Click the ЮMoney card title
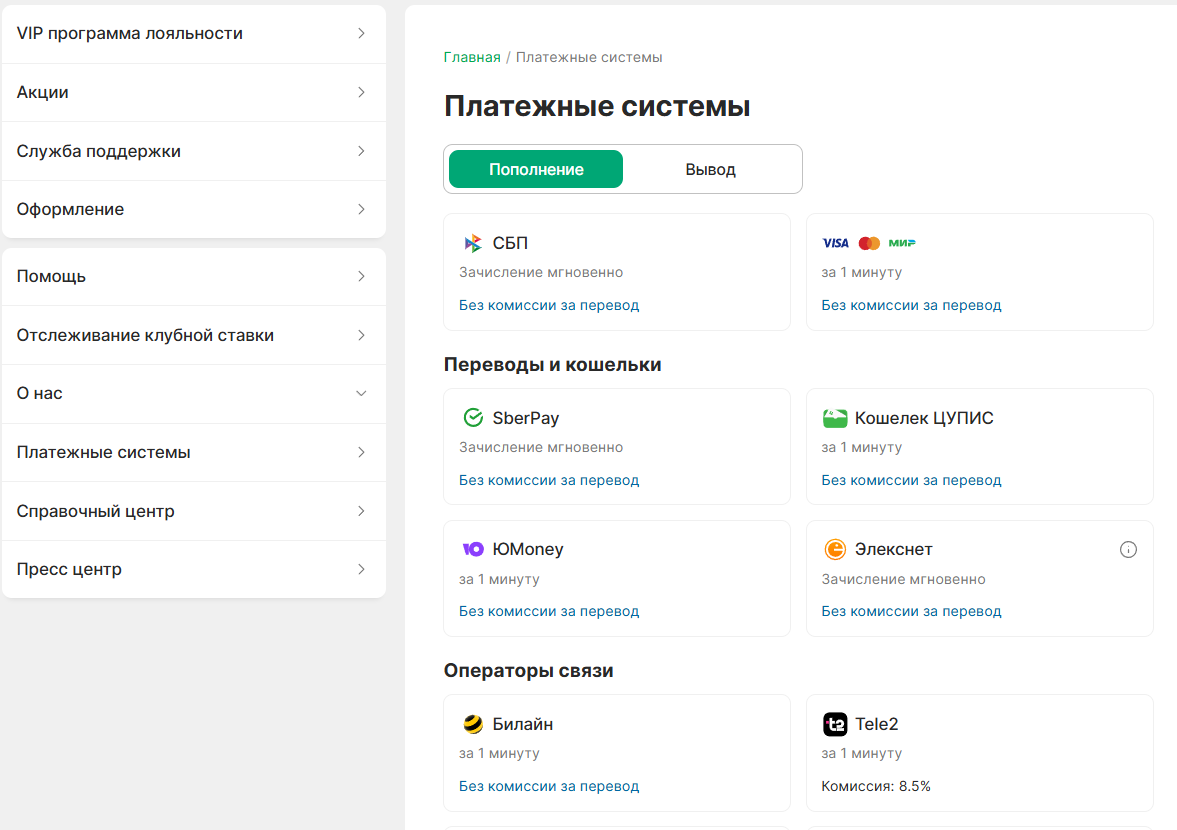The image size is (1177, 830). pyautogui.click(x=528, y=549)
